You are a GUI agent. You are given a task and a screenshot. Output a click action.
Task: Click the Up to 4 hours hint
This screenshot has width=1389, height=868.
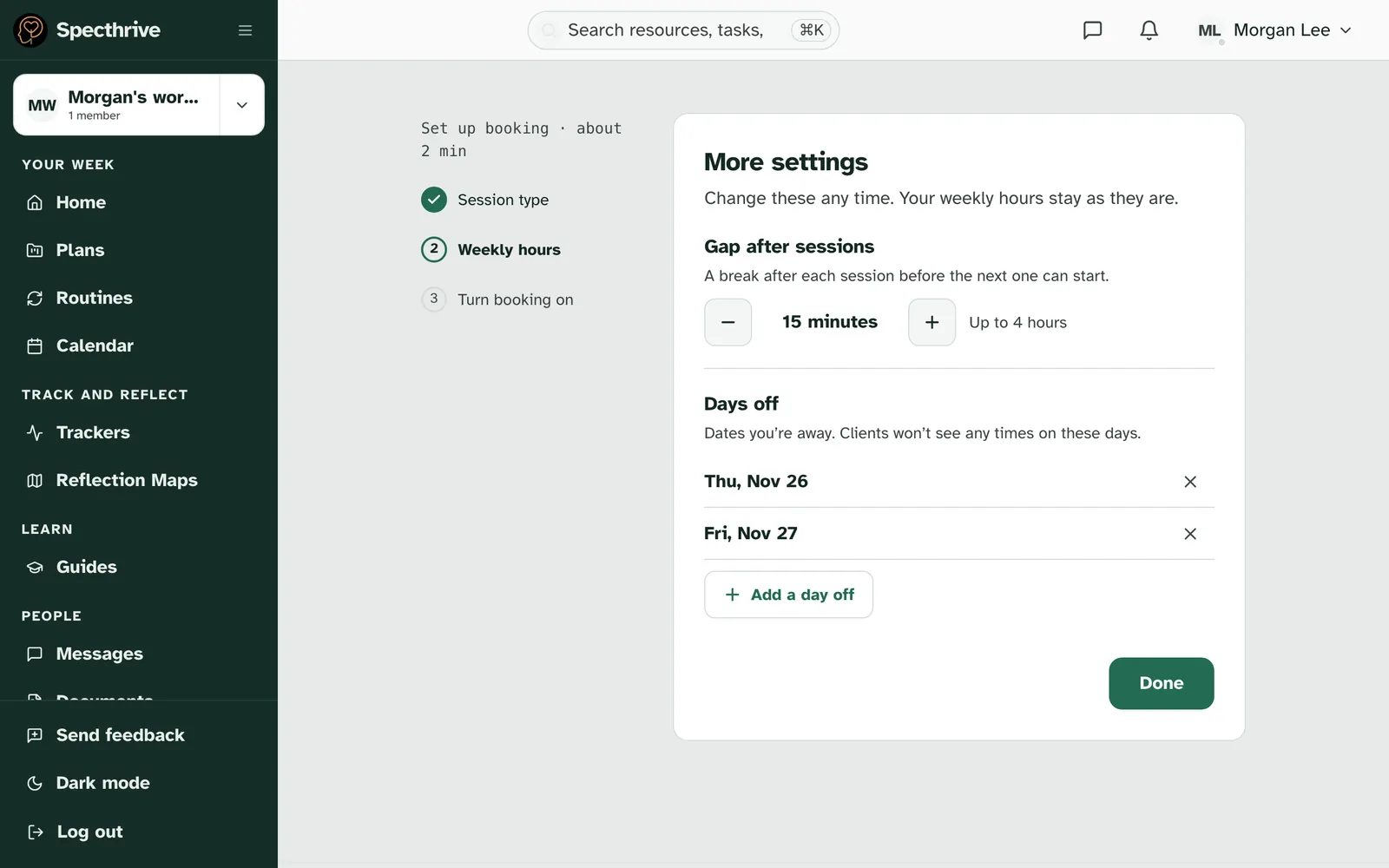coord(1018,323)
